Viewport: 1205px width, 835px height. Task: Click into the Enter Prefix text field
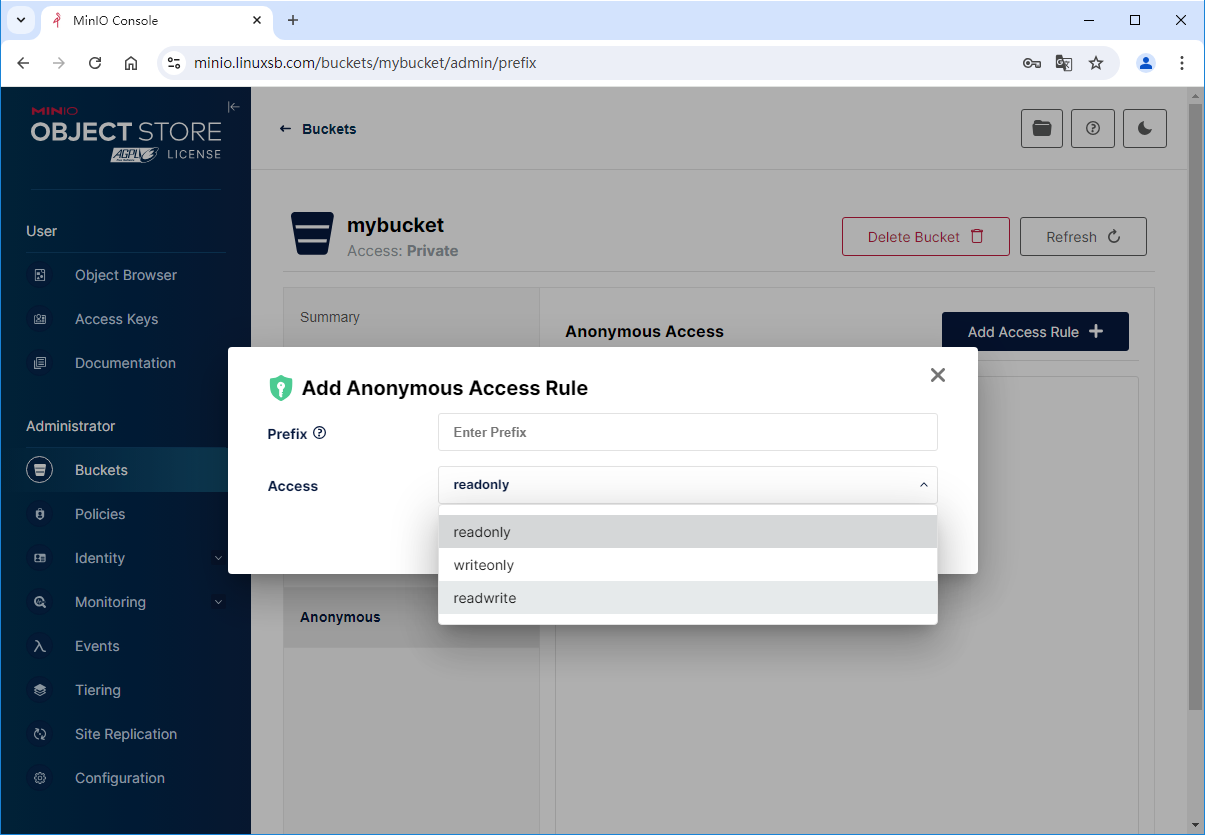click(x=687, y=432)
